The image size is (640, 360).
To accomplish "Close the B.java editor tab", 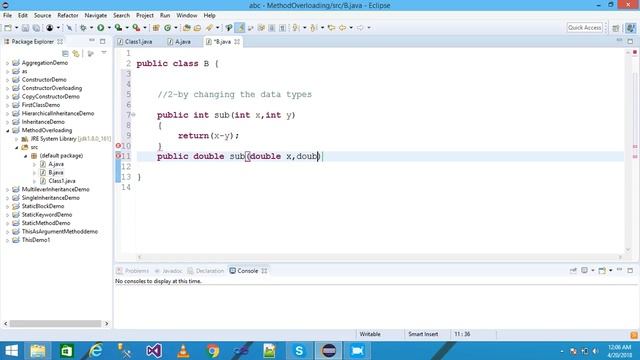I will (x=237, y=42).
